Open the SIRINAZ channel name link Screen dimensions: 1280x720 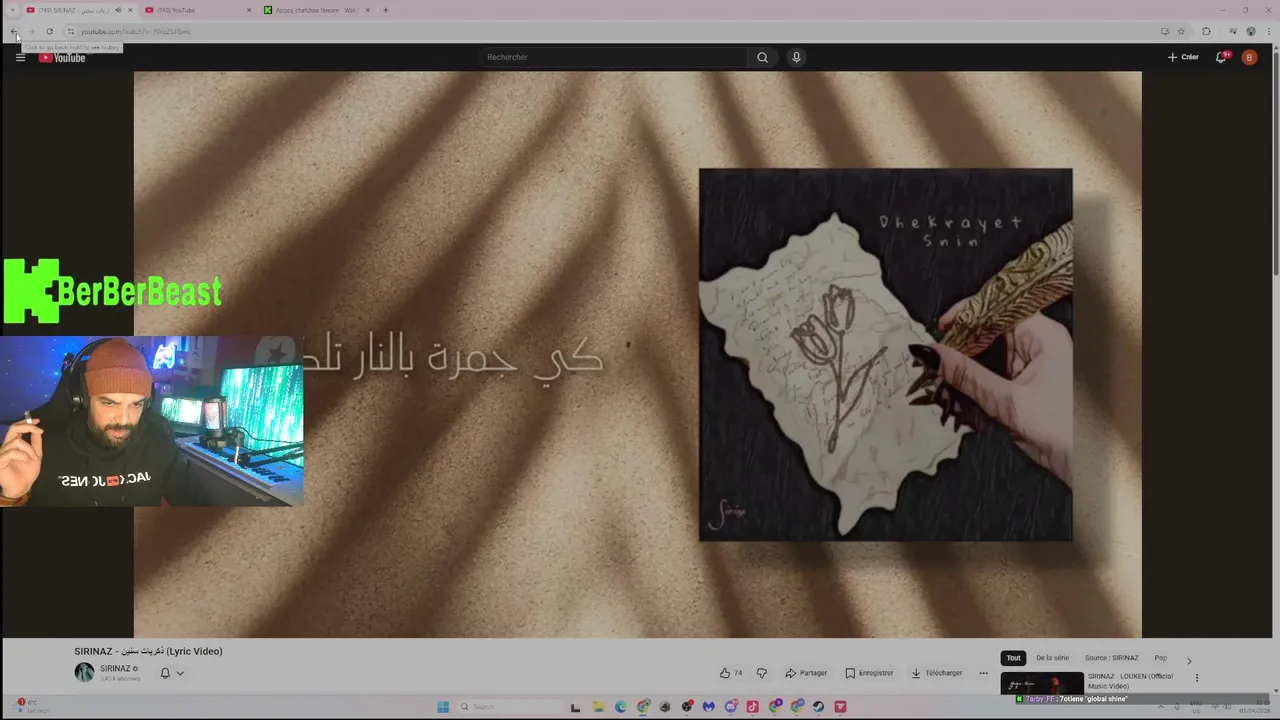coord(115,668)
